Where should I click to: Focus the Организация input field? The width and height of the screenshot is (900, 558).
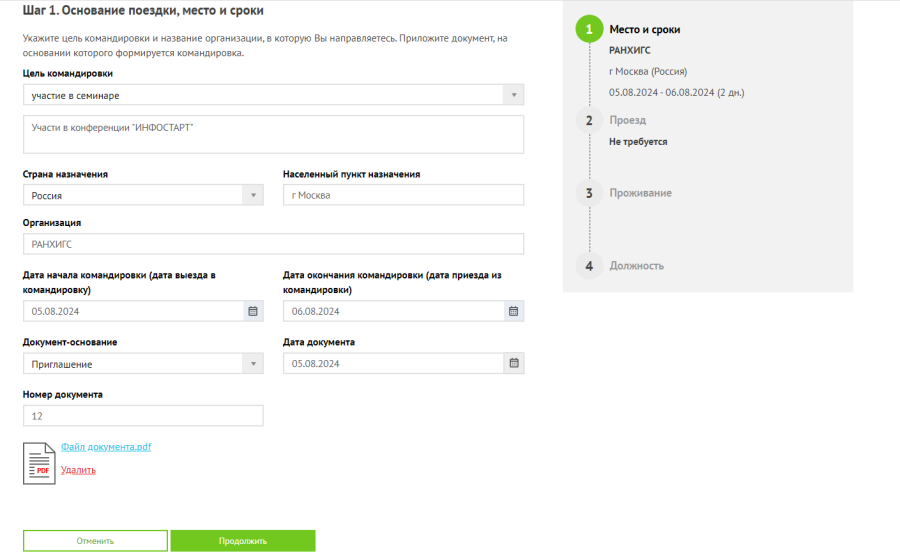pos(273,244)
